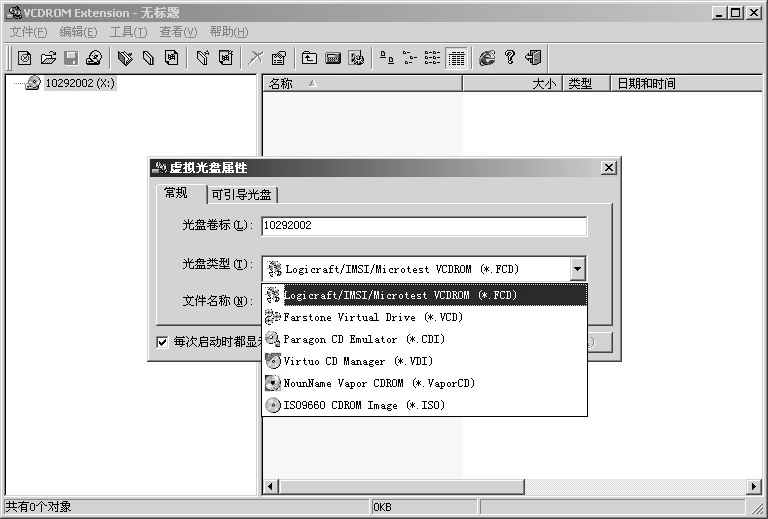The image size is (768, 519).
Task: Click the Save floppy disk icon
Action: (71, 58)
